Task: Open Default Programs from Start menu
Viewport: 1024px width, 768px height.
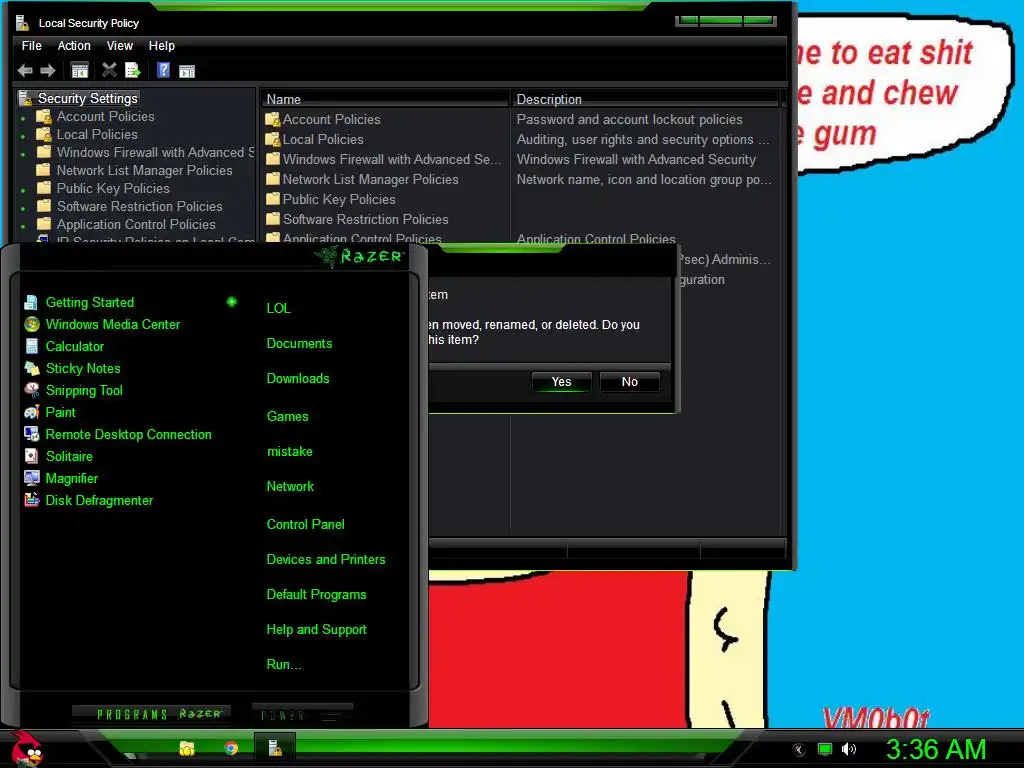Action: pyautogui.click(x=316, y=594)
